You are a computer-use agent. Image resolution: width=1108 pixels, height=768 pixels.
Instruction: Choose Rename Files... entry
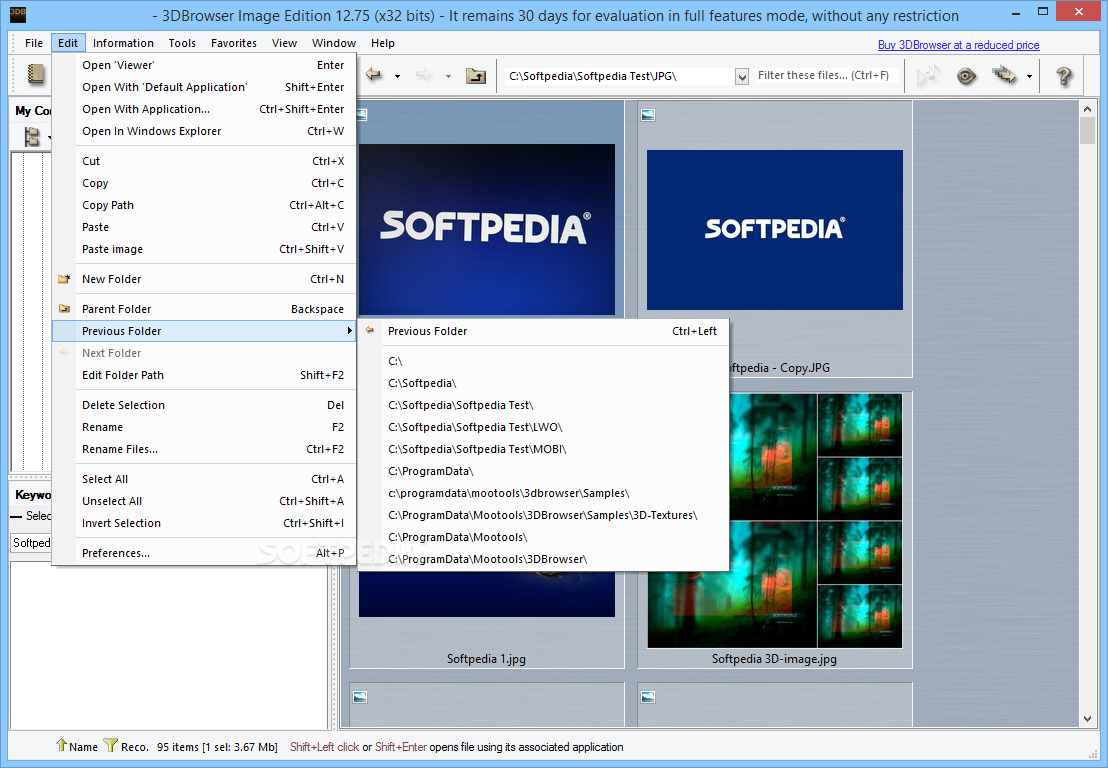pos(204,449)
